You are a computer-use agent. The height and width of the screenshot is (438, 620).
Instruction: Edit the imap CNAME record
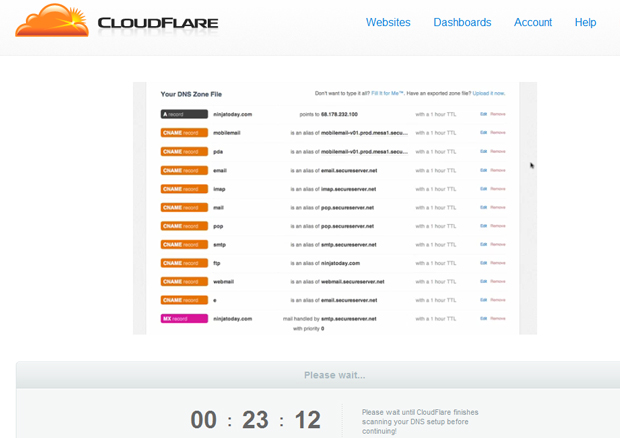pos(483,189)
